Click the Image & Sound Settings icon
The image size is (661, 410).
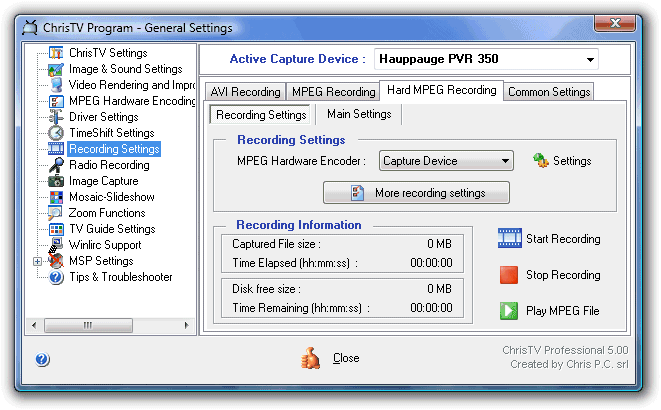56,69
